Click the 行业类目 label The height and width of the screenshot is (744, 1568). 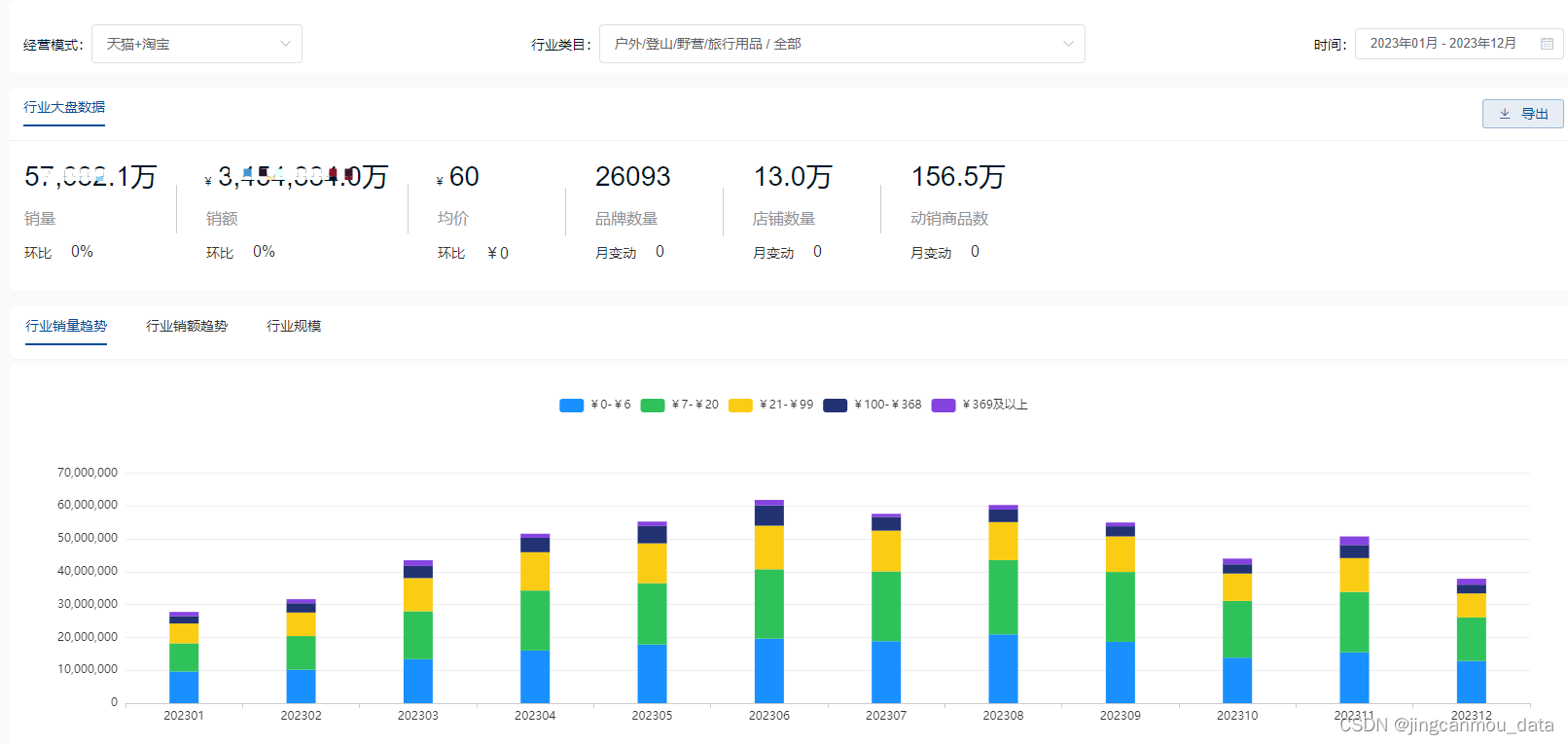click(x=561, y=45)
